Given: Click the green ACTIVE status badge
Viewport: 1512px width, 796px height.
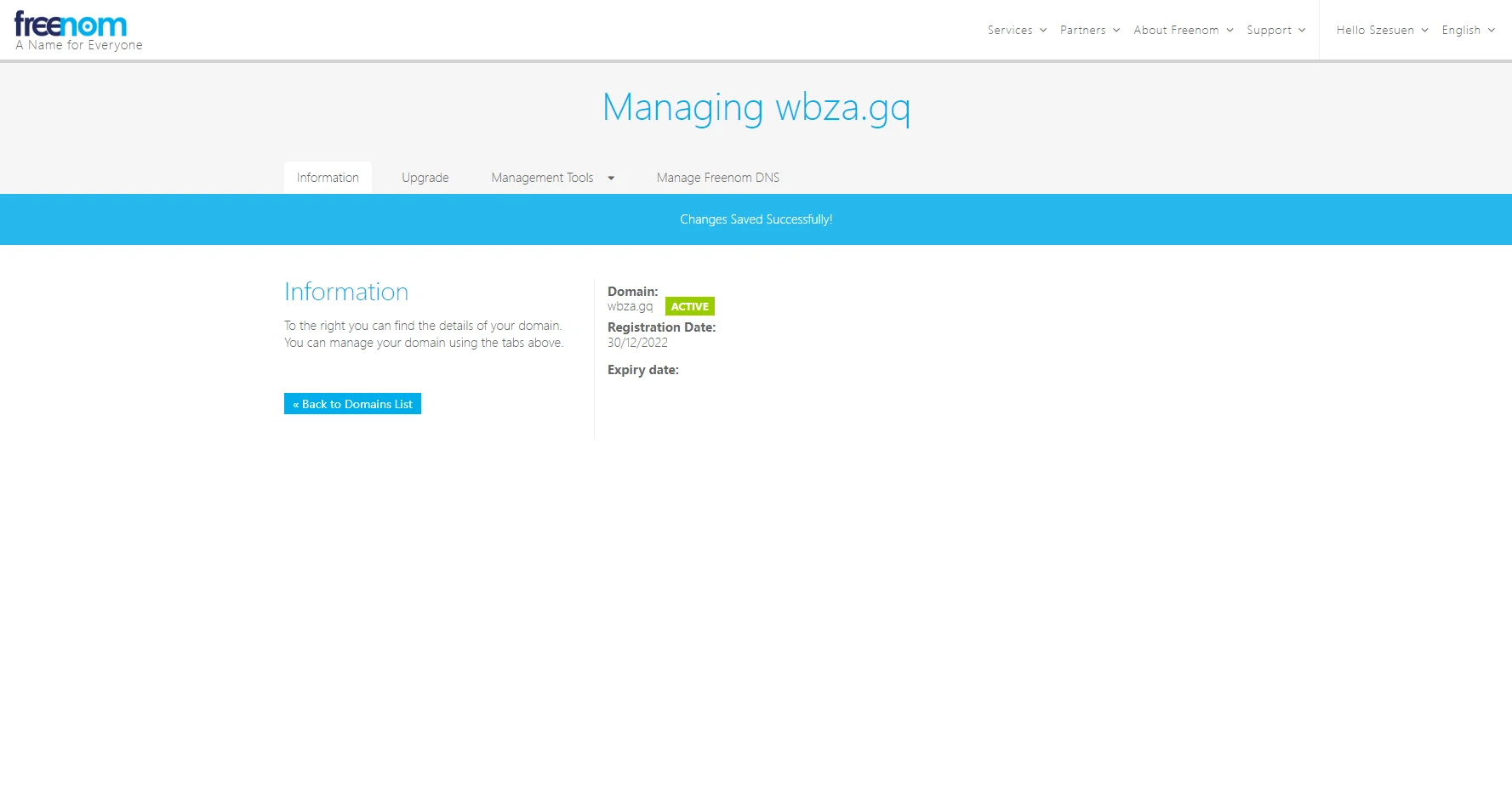Looking at the screenshot, I should pyautogui.click(x=689, y=306).
